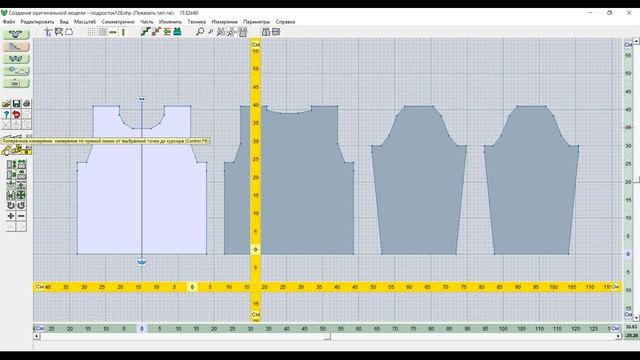
Task: Select the right yellow measuring tool icon
Action: (x=27, y=151)
